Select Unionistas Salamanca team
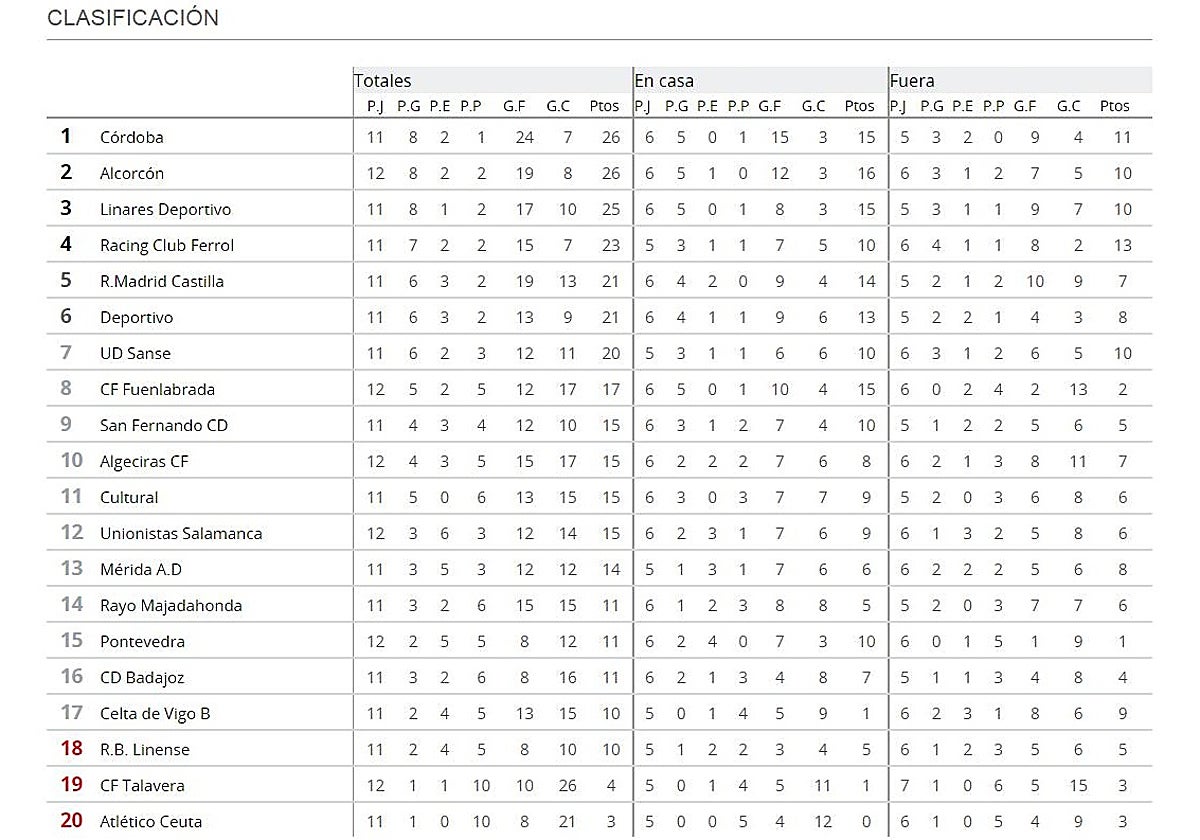The image size is (1200, 840). point(181,533)
